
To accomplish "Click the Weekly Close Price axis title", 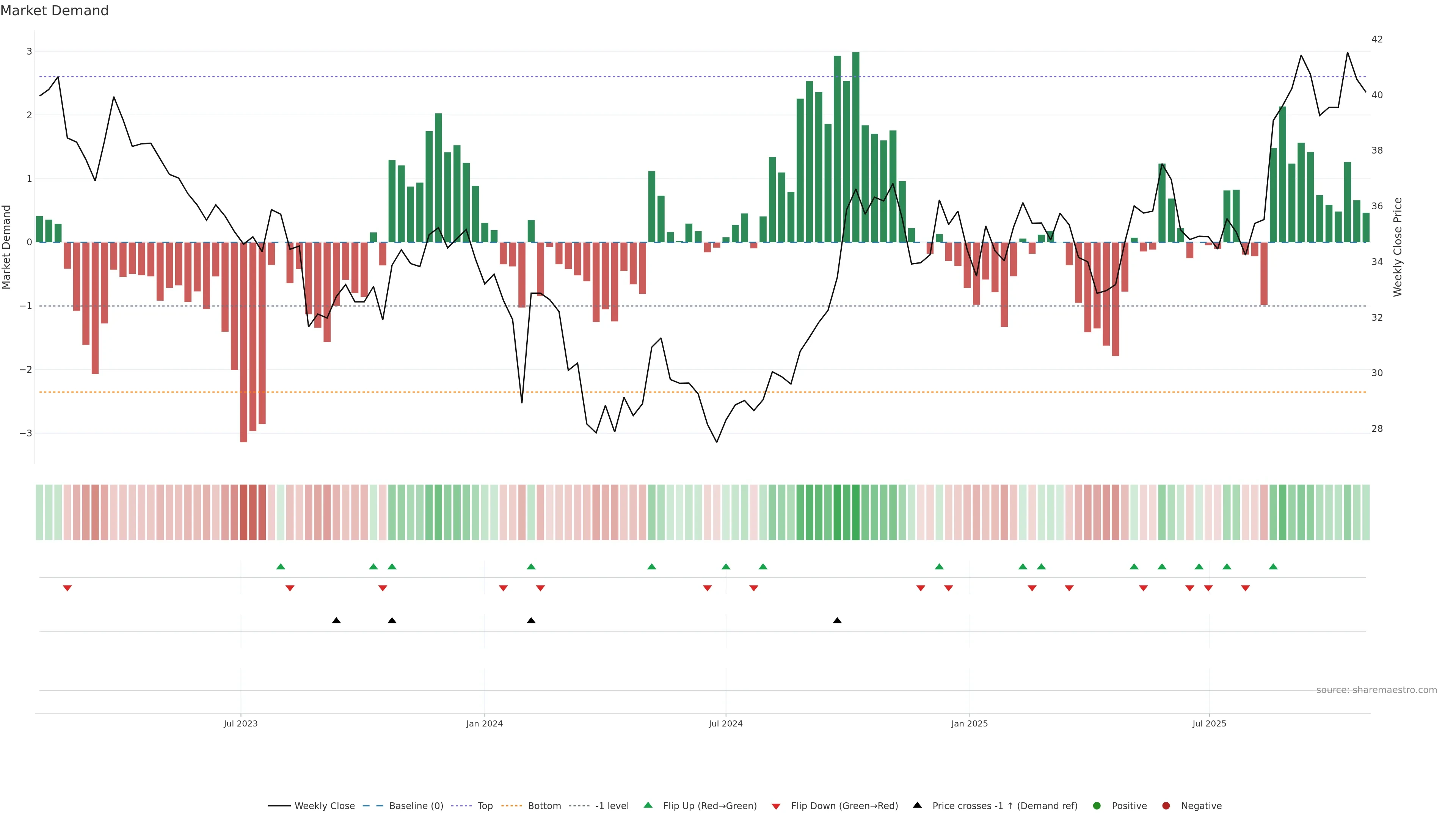I will point(1398,247).
